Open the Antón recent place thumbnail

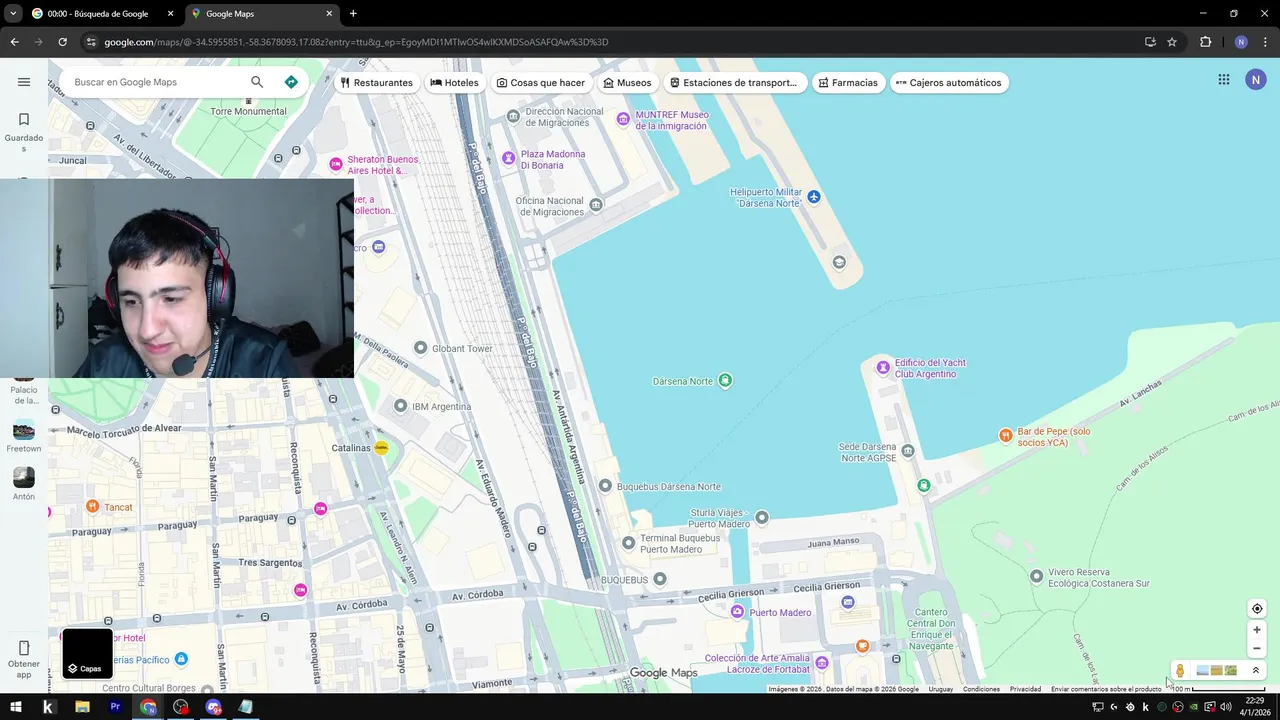coord(24,478)
